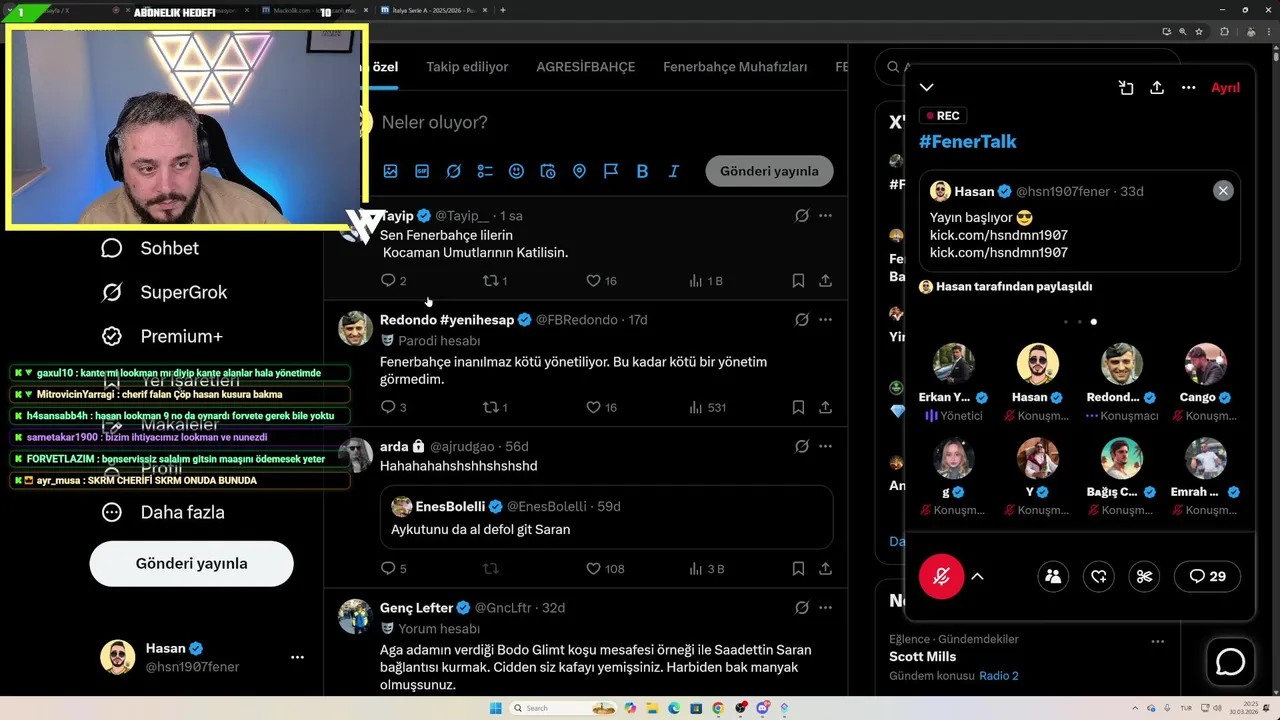Click the sidebar Gönderi yayınla white button
This screenshot has width=1280, height=720.
[x=191, y=563]
